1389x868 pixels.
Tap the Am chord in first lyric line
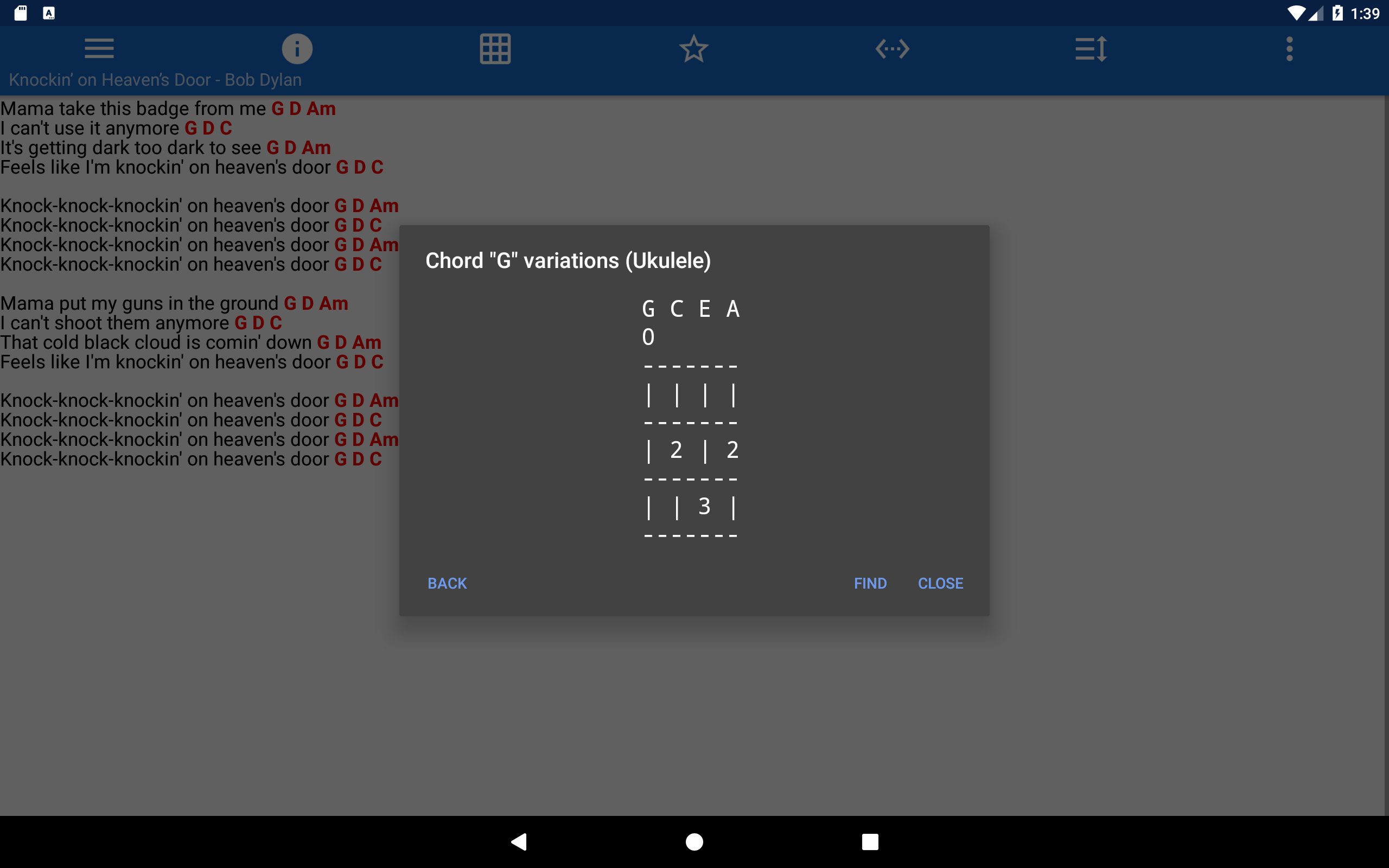tap(321, 108)
